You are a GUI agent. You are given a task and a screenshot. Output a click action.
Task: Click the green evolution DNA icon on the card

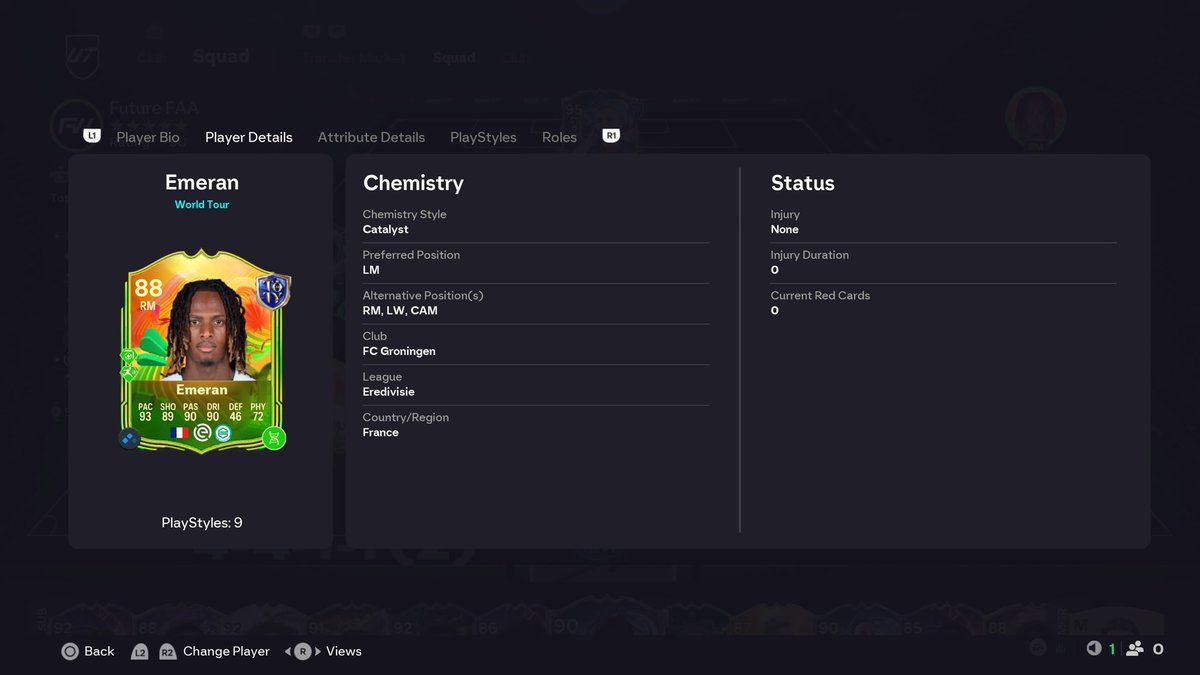pos(273,438)
